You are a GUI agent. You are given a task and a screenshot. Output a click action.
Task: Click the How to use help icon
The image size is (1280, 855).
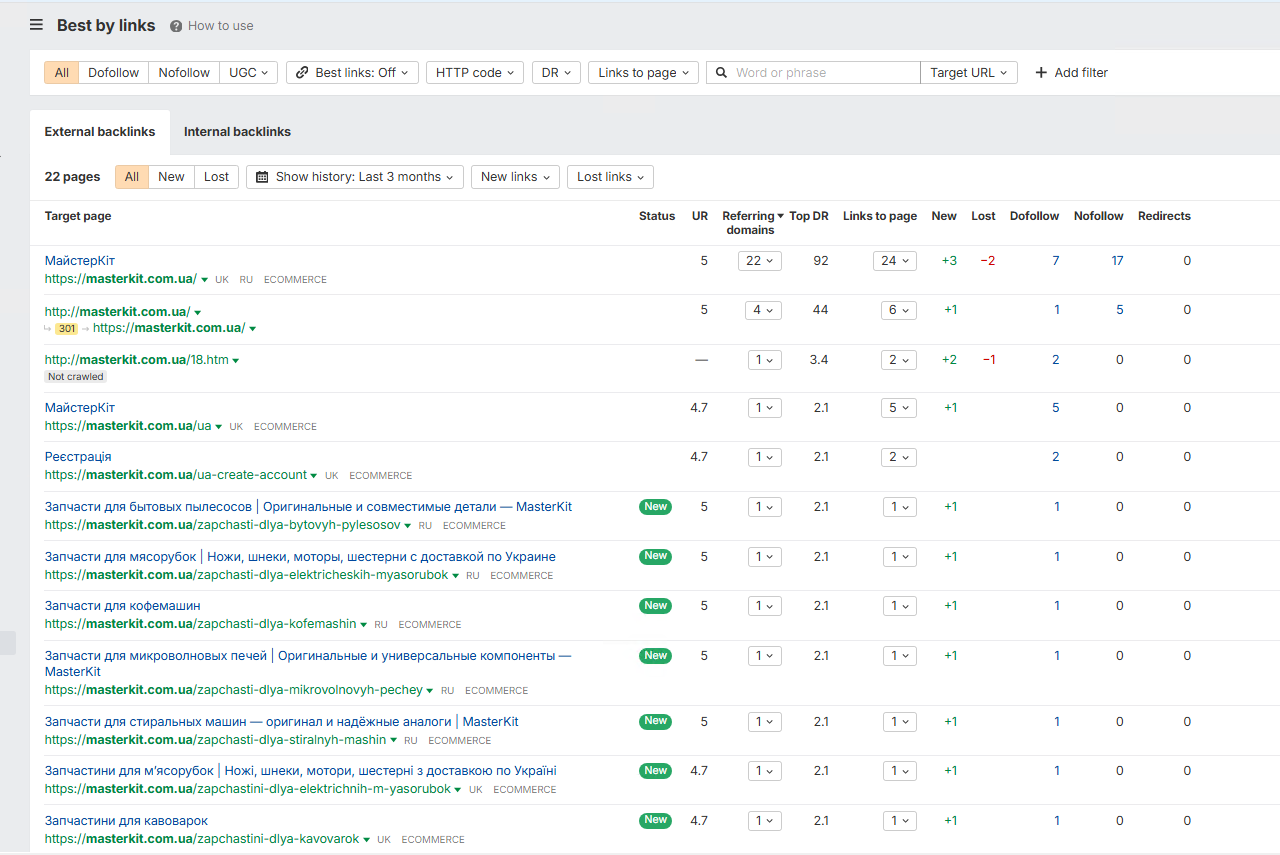176,26
